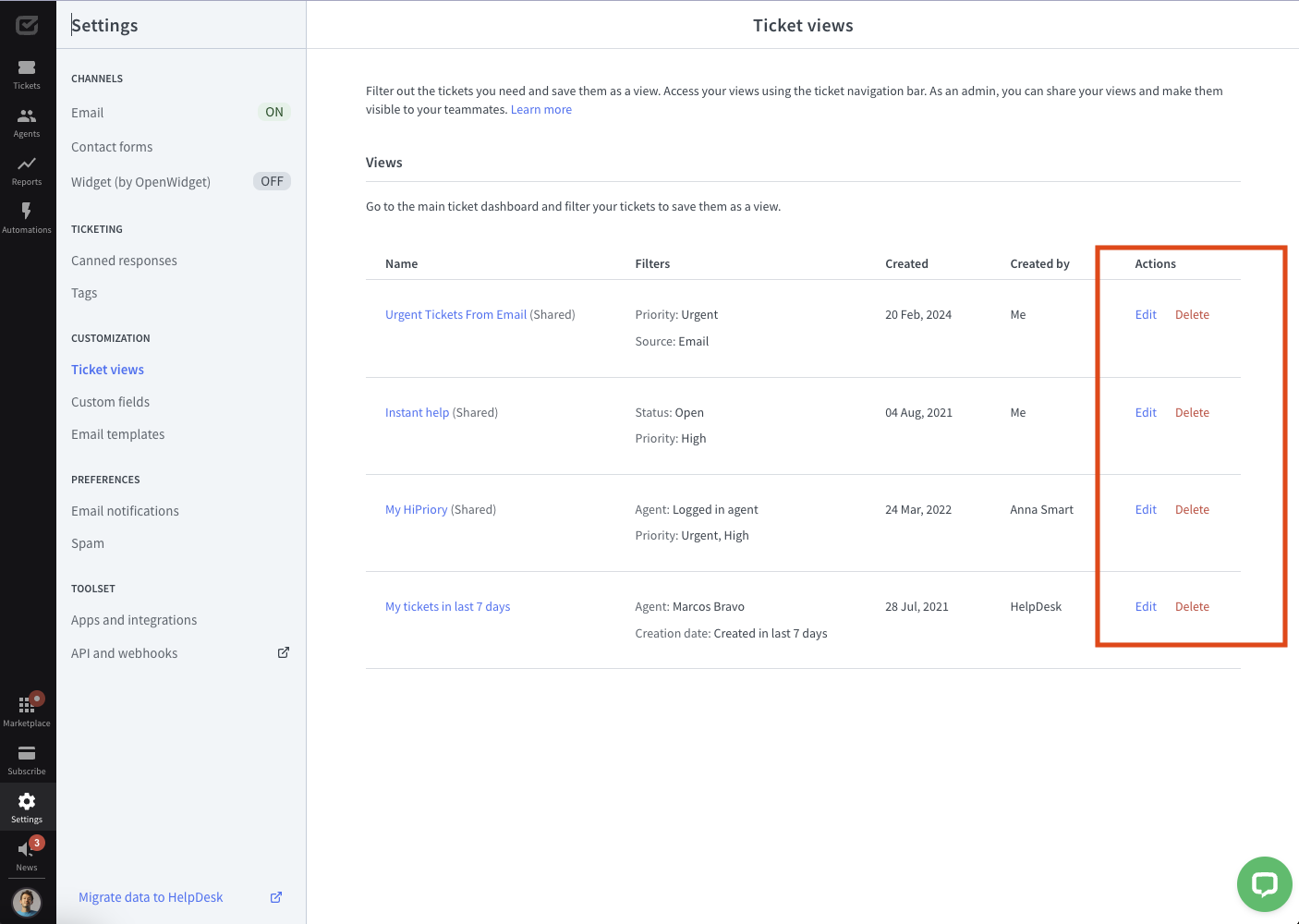
Task: Open API and webhooks
Action: coord(124,653)
